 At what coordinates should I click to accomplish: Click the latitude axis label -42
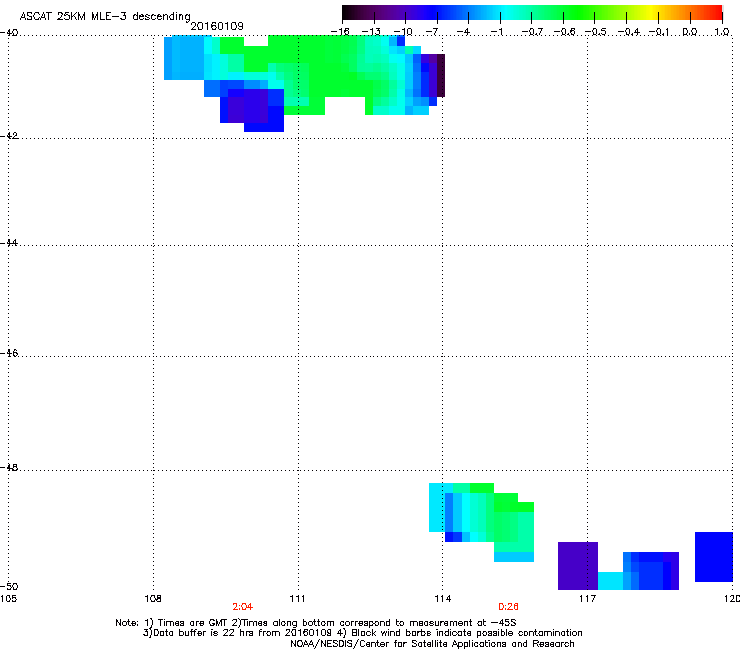click(x=9, y=135)
